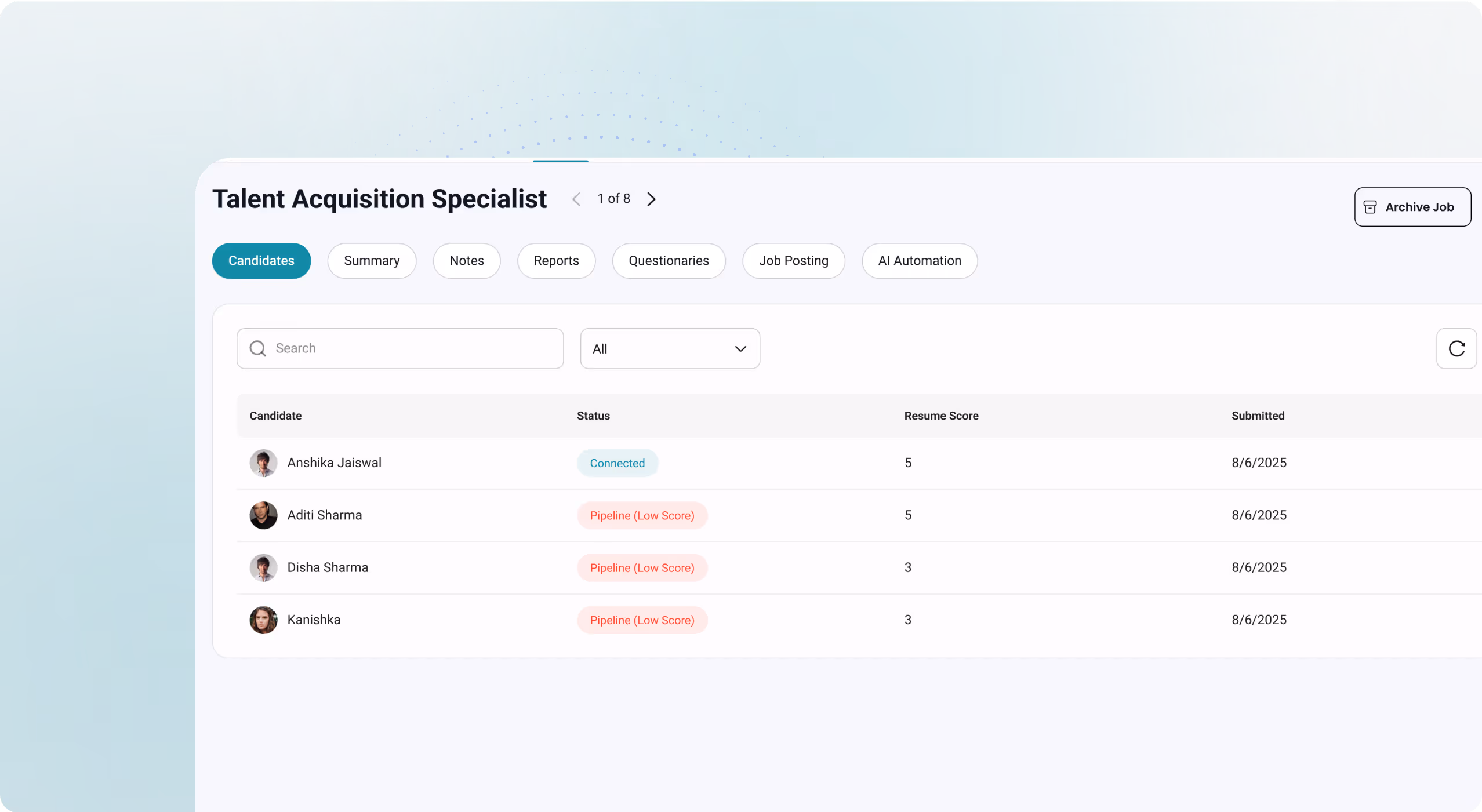View the Reports tab
This screenshot has width=1482, height=812.
(556, 261)
